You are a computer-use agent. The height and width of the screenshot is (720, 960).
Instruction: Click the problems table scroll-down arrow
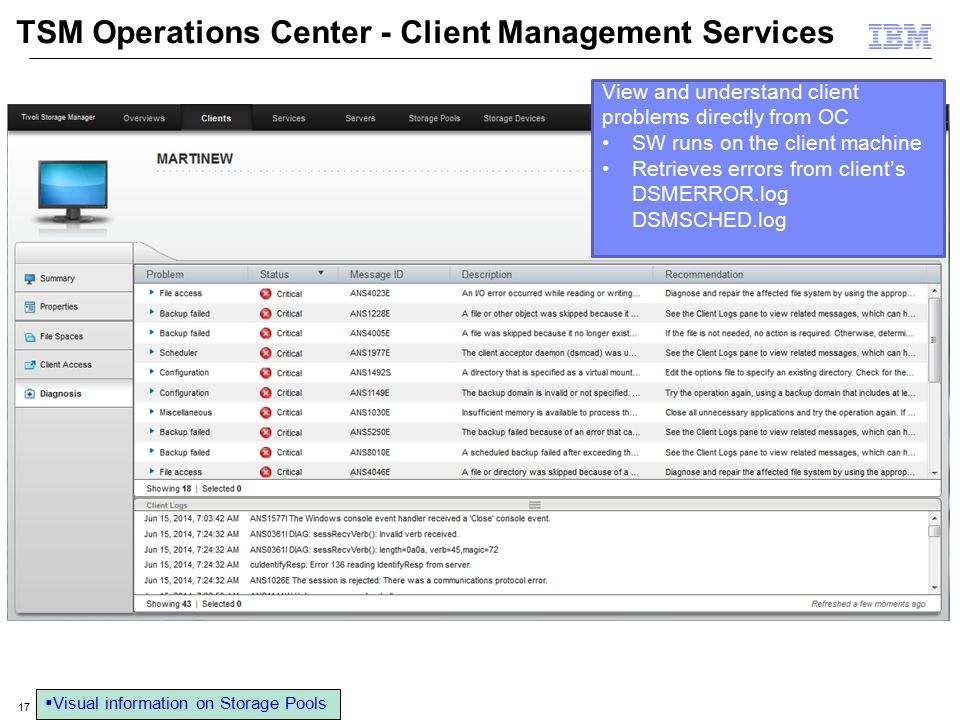(x=934, y=473)
